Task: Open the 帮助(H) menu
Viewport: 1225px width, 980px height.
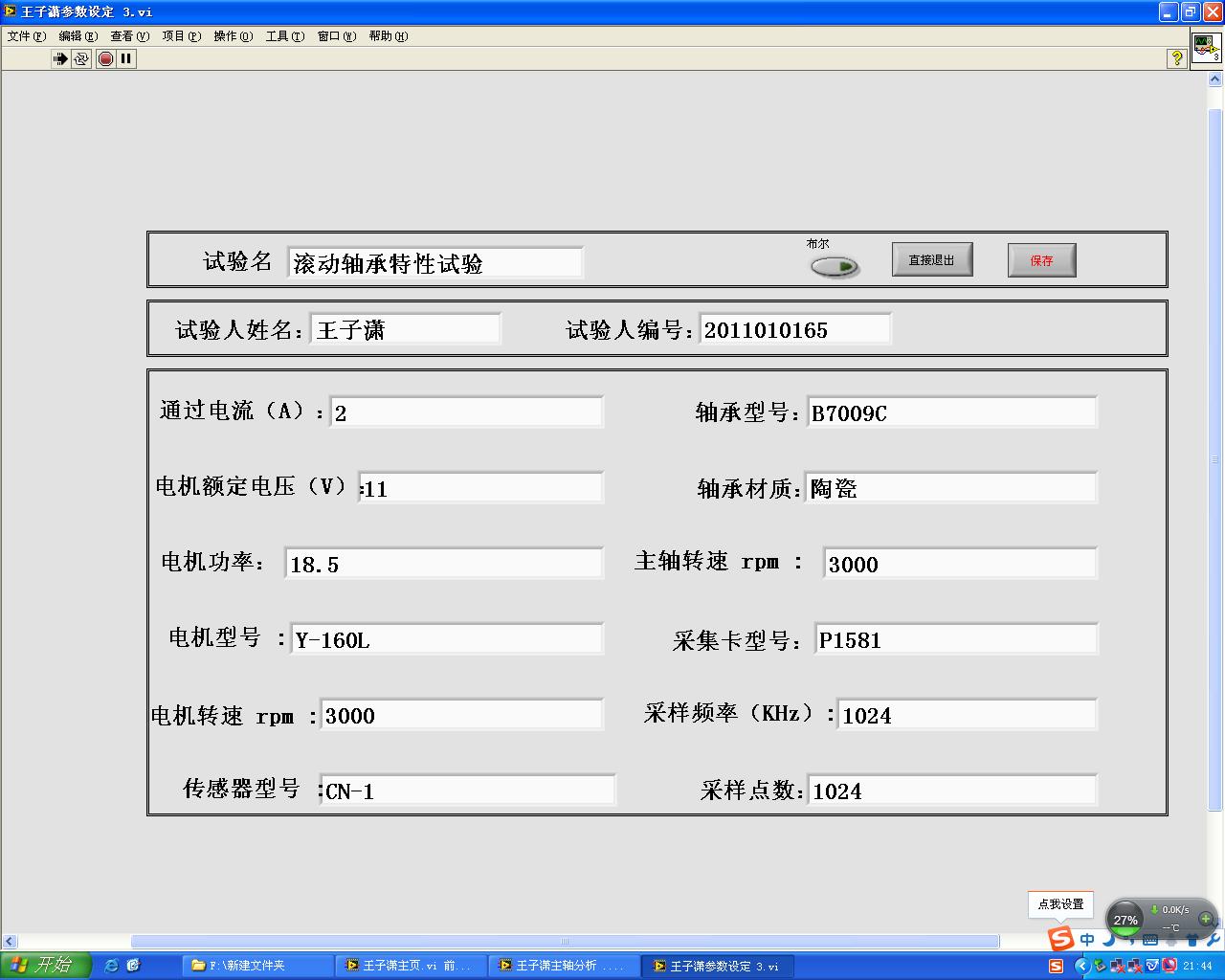Action: point(389,36)
